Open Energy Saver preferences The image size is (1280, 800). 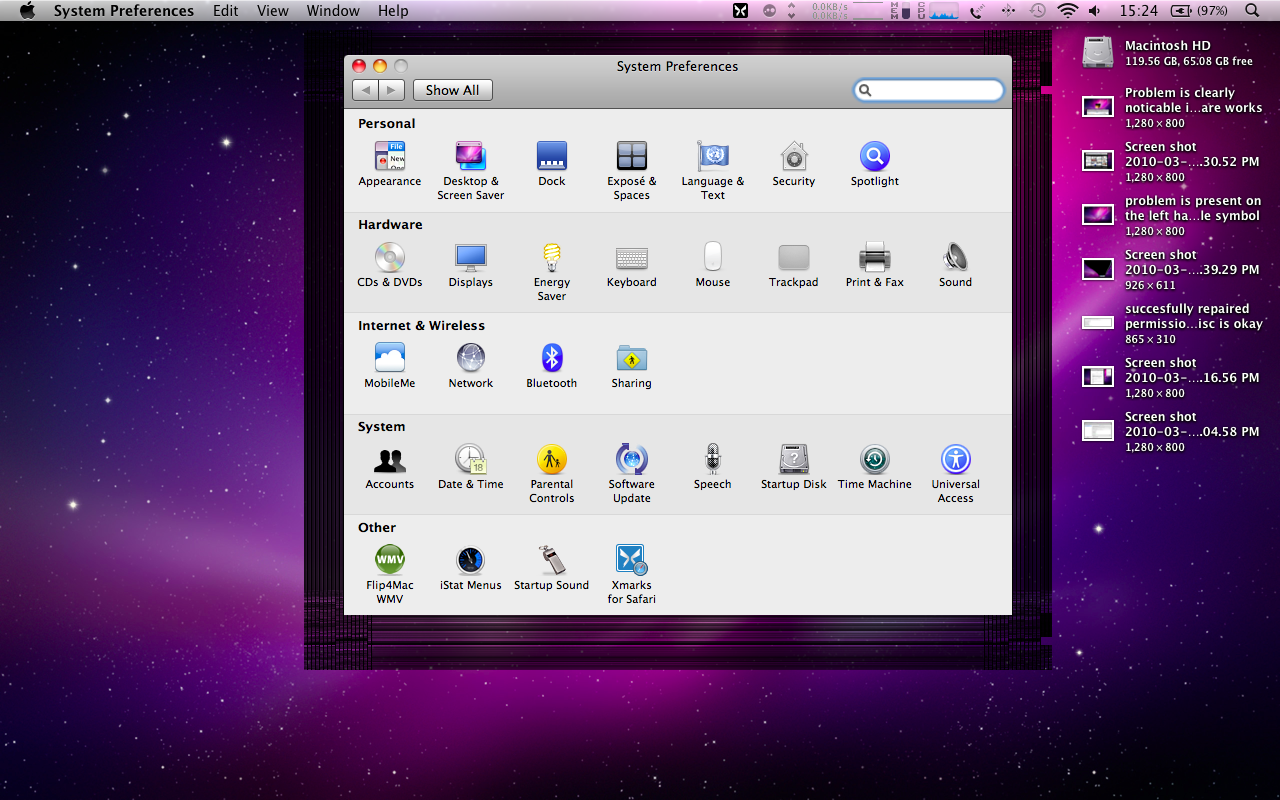[552, 271]
